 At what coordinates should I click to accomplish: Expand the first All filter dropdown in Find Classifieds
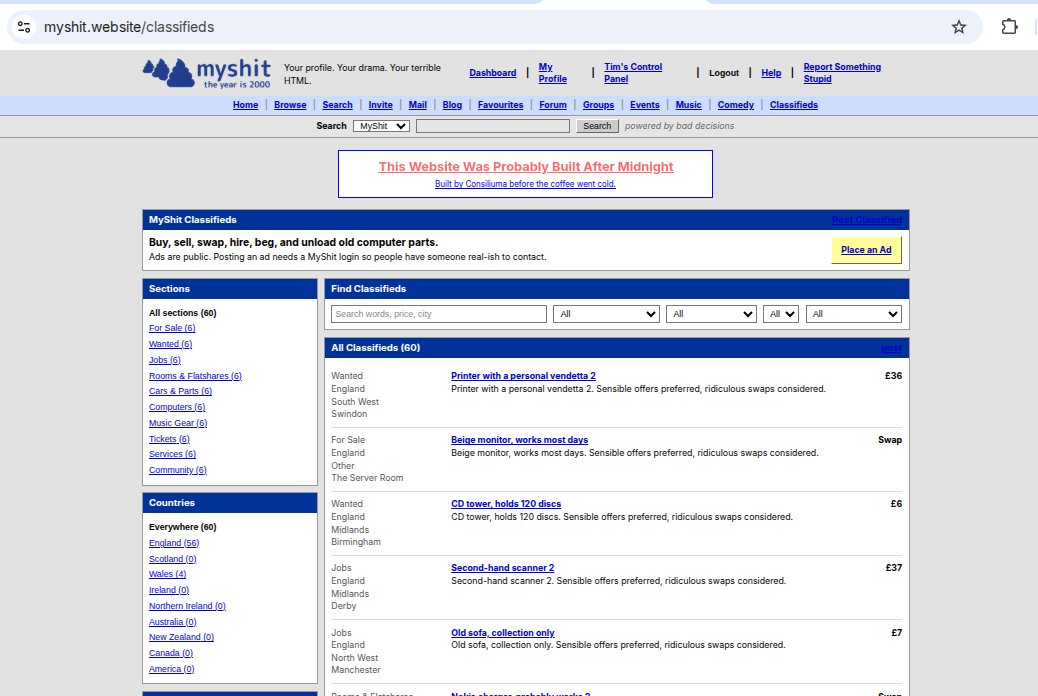[606, 314]
